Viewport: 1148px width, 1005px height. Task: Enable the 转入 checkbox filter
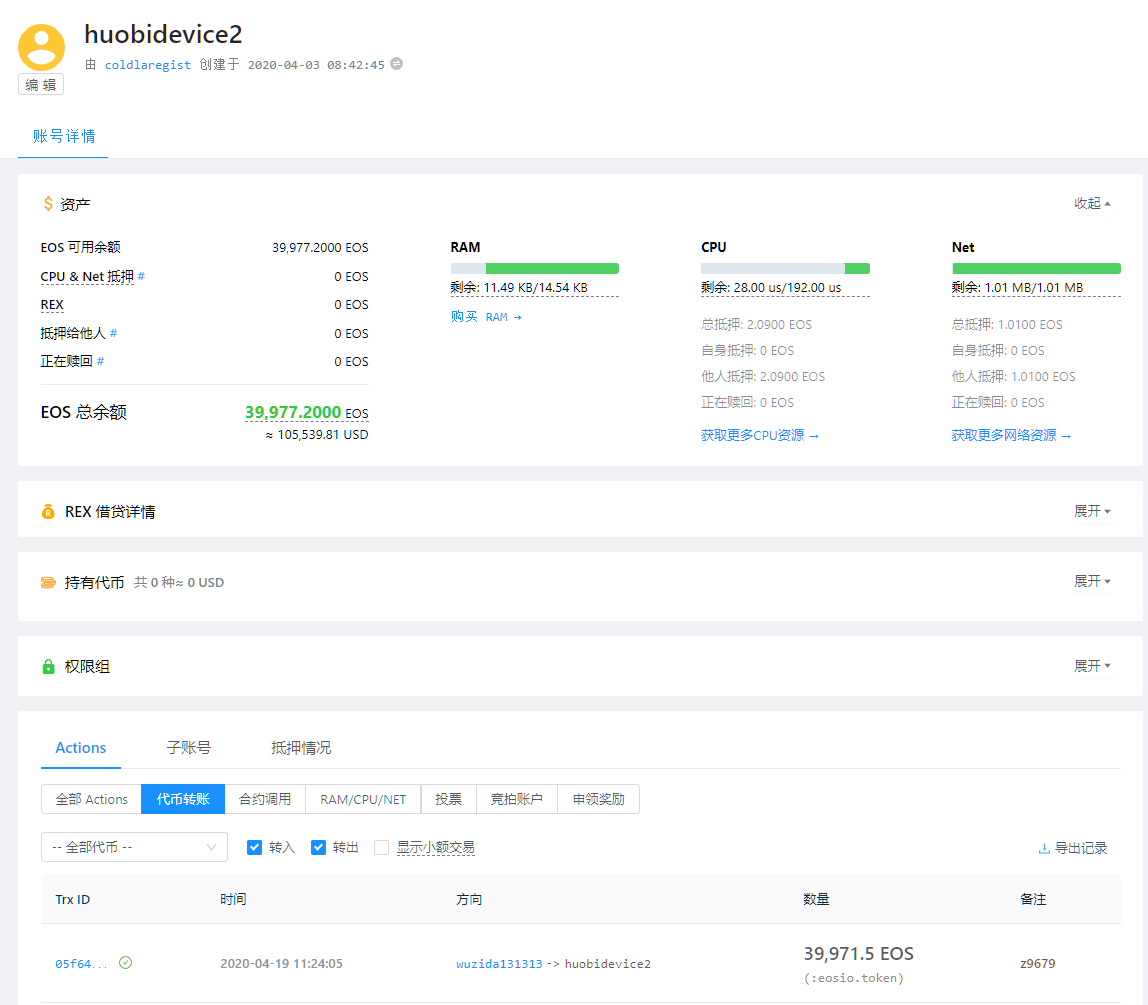(255, 848)
